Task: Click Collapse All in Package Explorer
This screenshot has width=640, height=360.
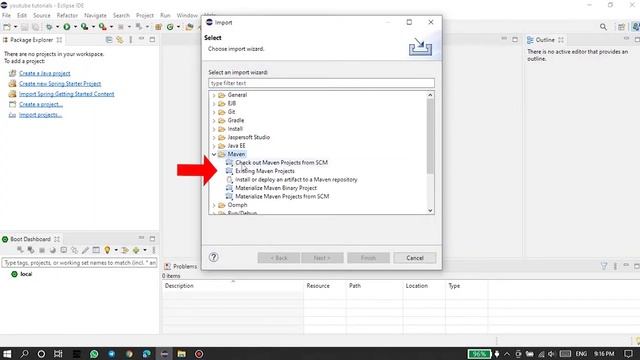Action: click(109, 40)
